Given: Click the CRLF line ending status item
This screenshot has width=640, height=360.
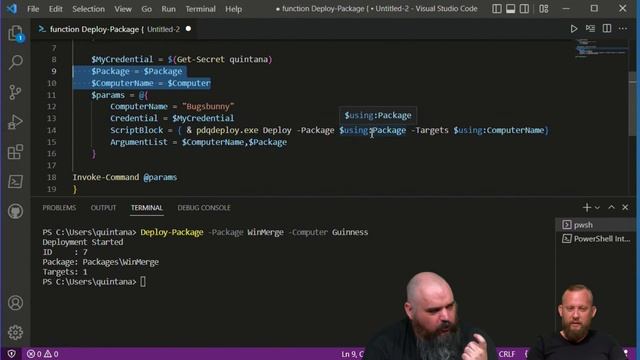Looking at the screenshot, I should (507, 354).
